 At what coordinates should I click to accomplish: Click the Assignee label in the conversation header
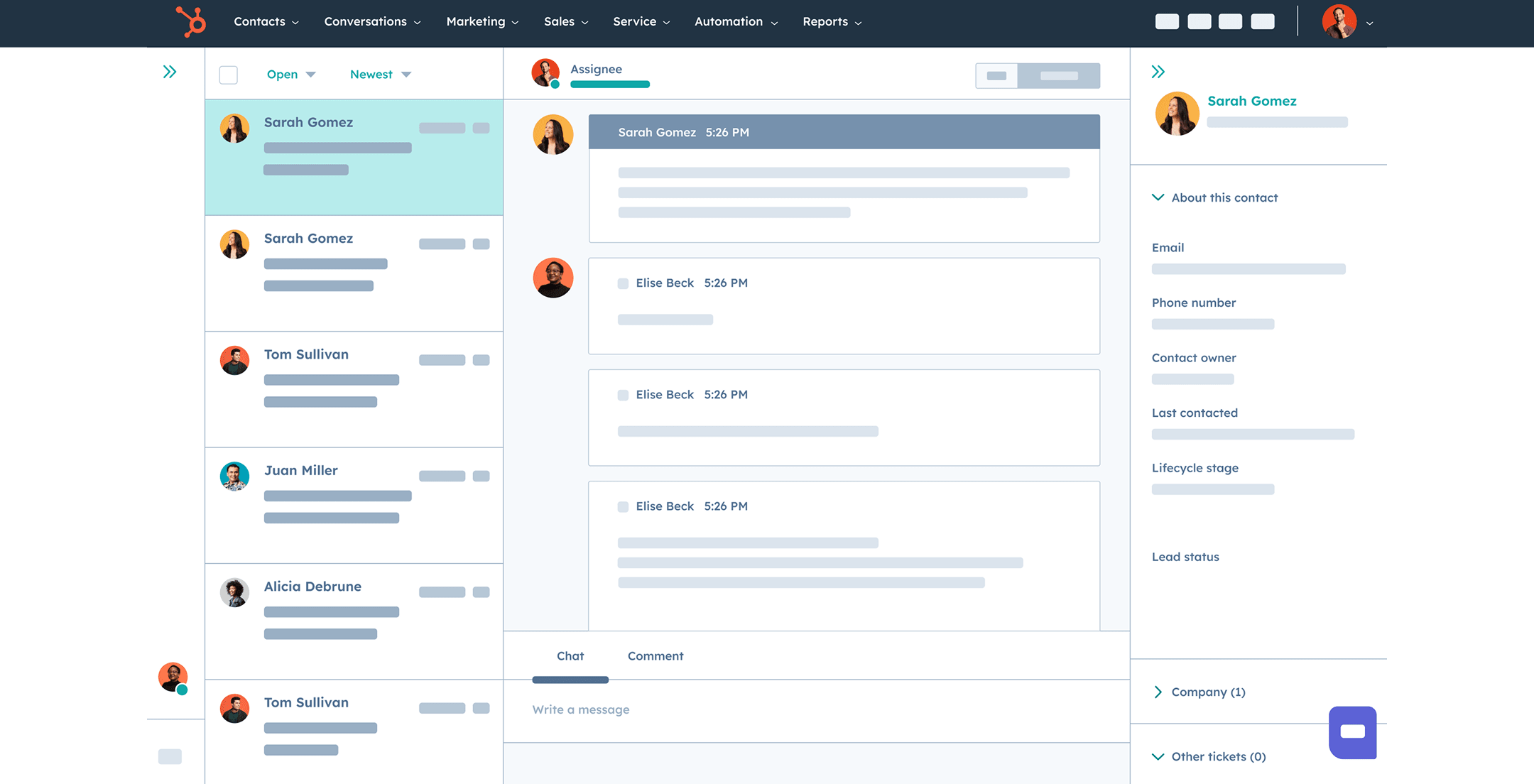pos(596,70)
